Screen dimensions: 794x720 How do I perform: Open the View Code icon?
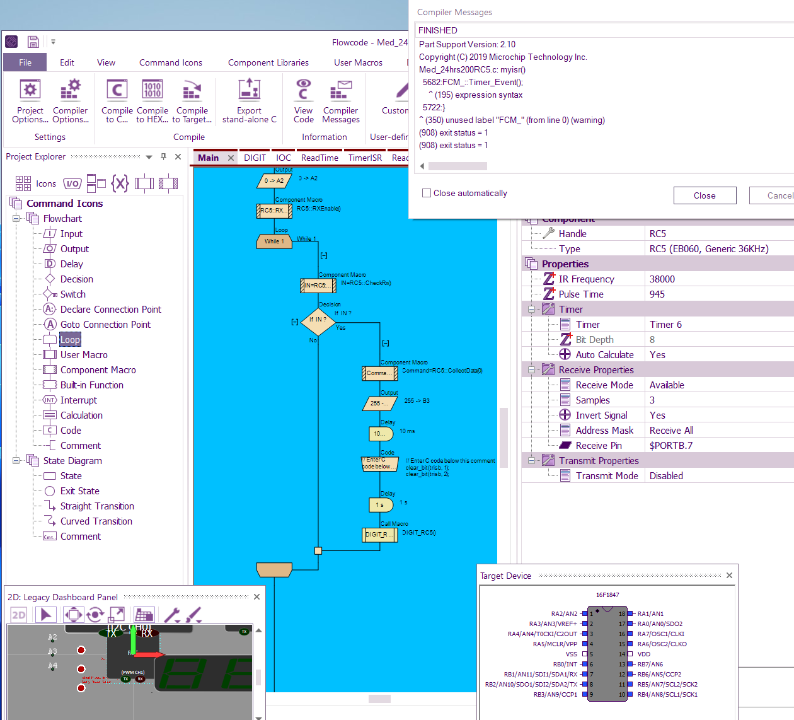pyautogui.click(x=303, y=101)
